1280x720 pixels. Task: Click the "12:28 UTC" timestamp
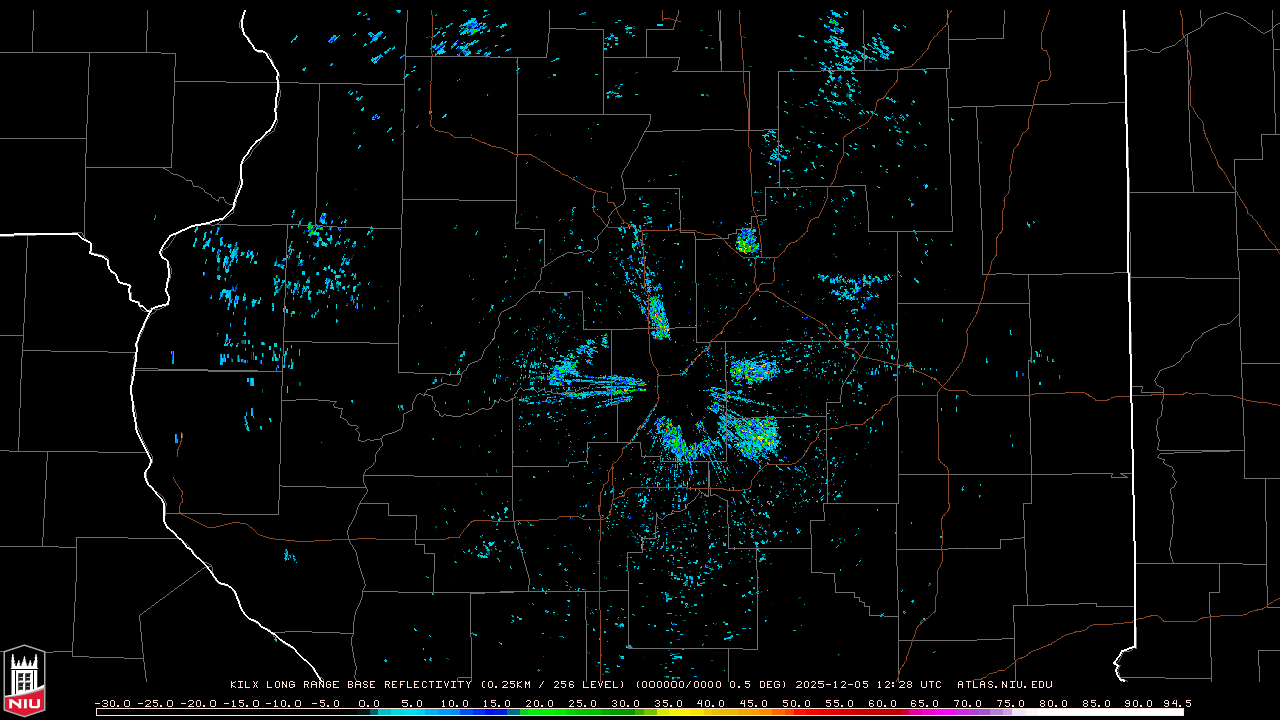[910, 685]
